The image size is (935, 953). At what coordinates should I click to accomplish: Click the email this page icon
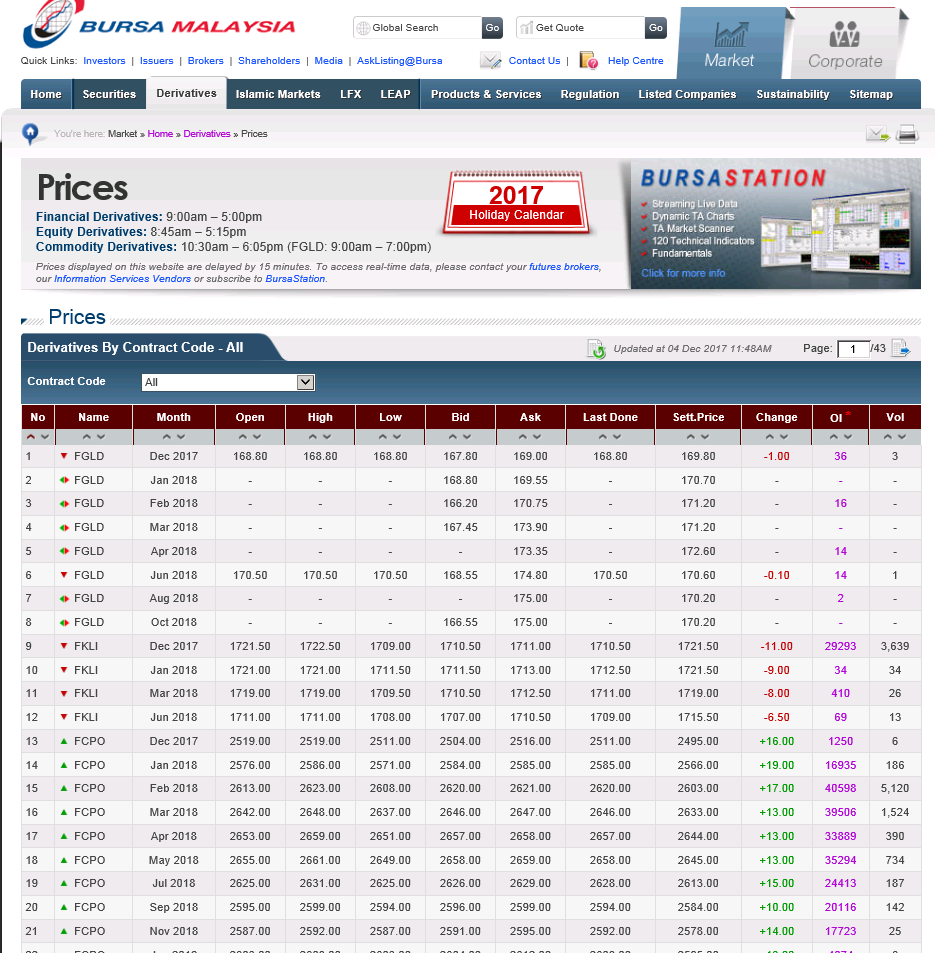(877, 134)
